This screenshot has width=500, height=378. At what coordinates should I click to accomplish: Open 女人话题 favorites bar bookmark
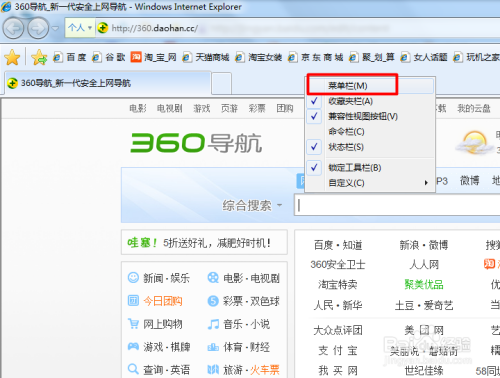coord(424,57)
